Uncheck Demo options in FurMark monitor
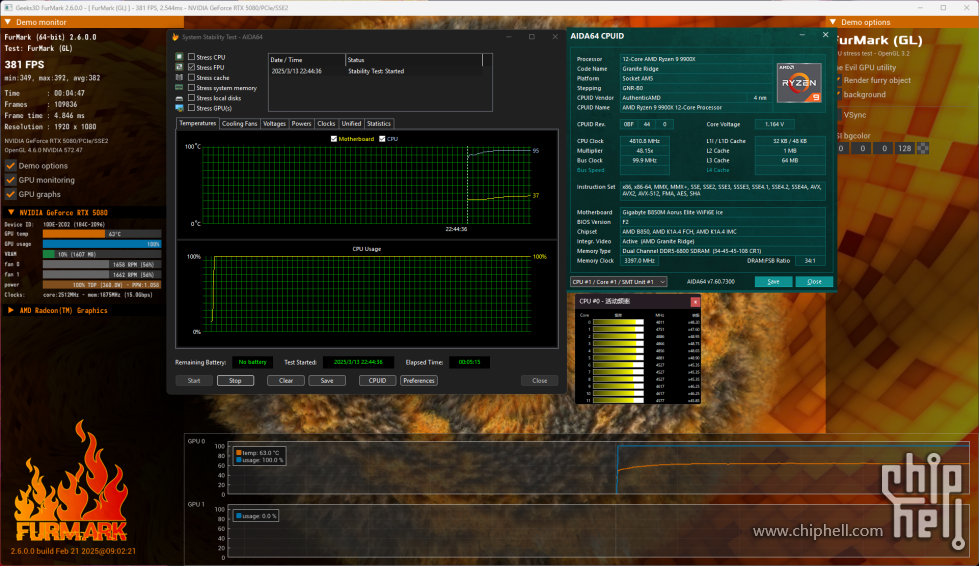The height and width of the screenshot is (566, 979). coord(11,165)
